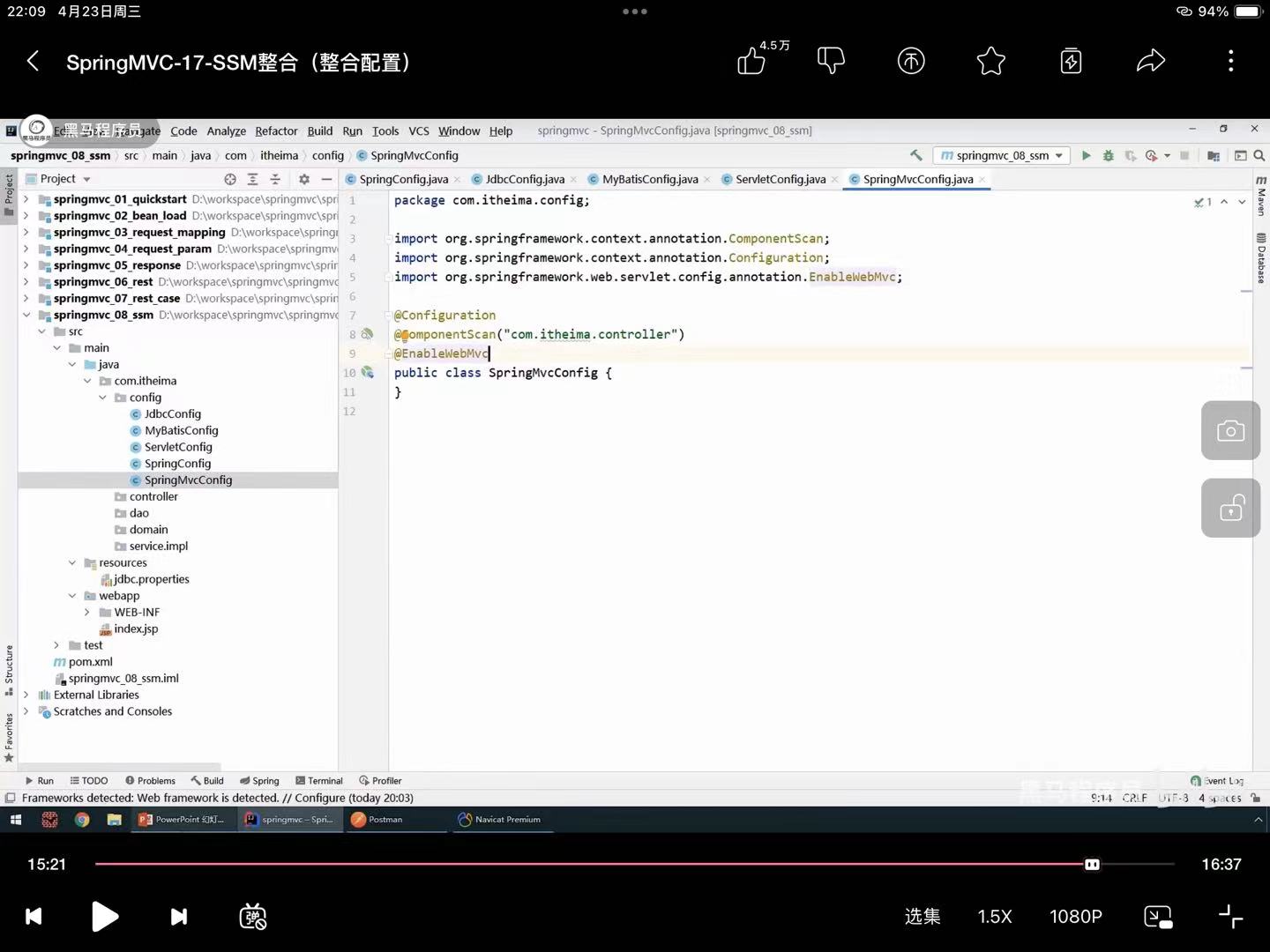Tap the back arrow in video header

click(x=34, y=61)
